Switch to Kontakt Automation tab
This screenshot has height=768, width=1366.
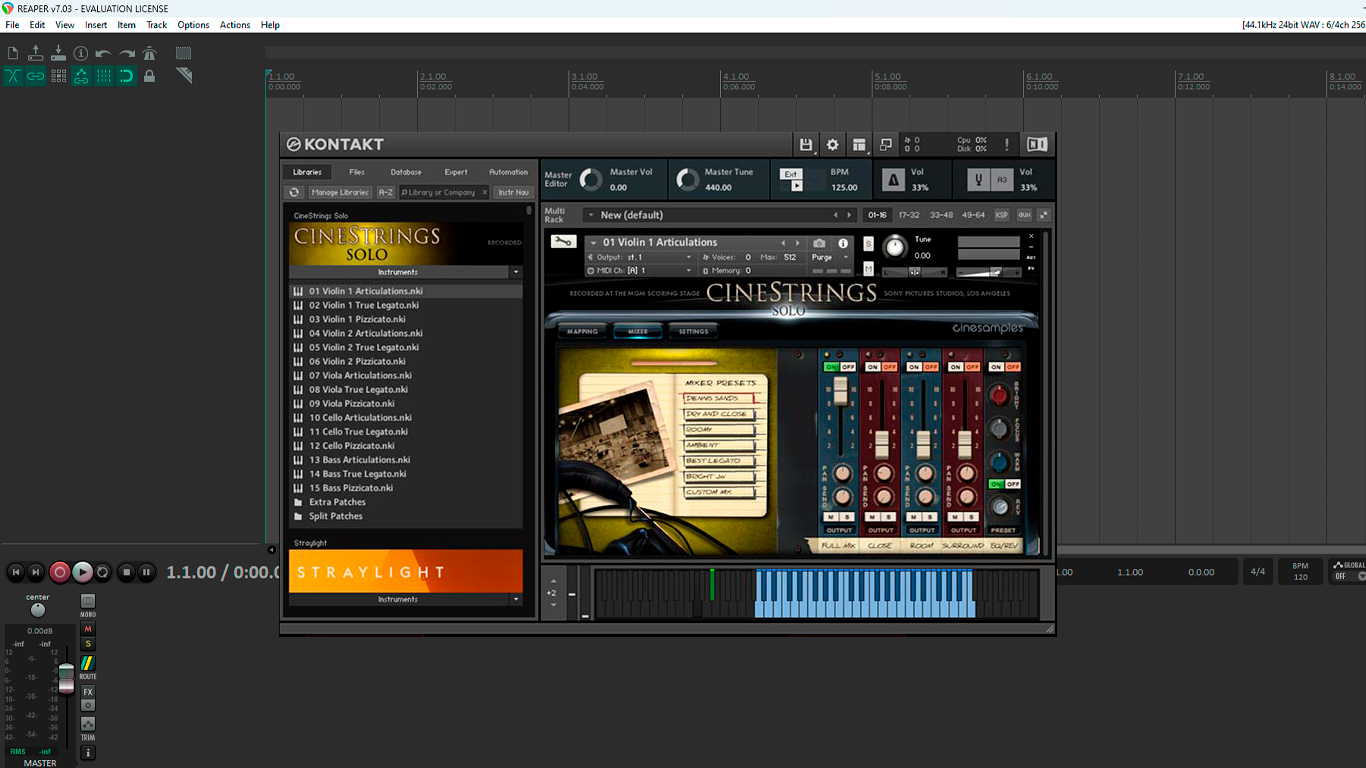508,172
